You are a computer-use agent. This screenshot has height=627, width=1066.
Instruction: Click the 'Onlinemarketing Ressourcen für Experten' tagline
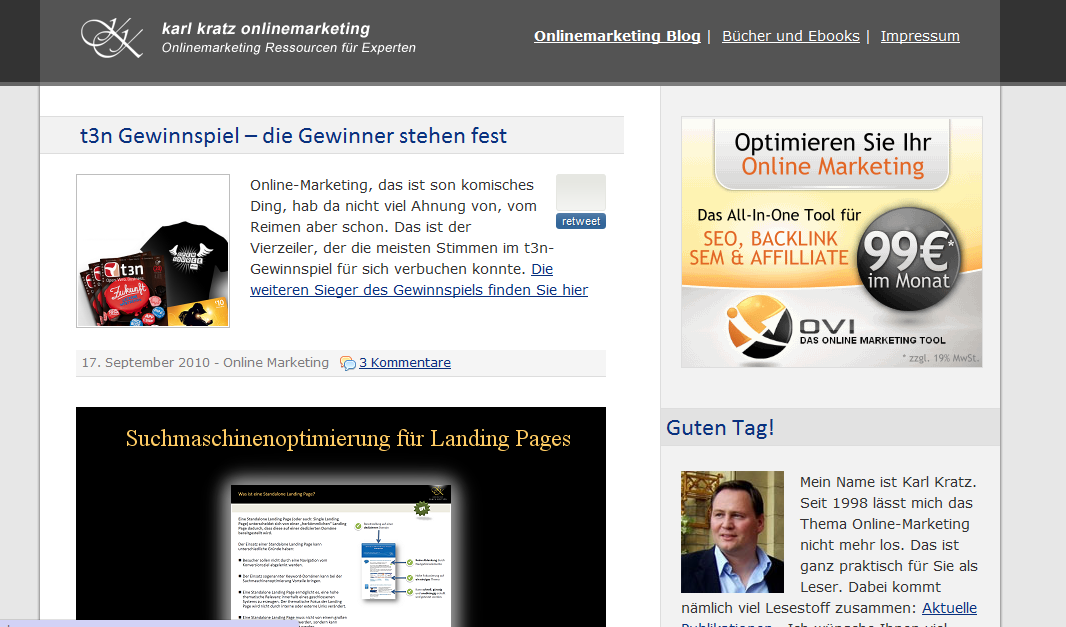[x=288, y=48]
